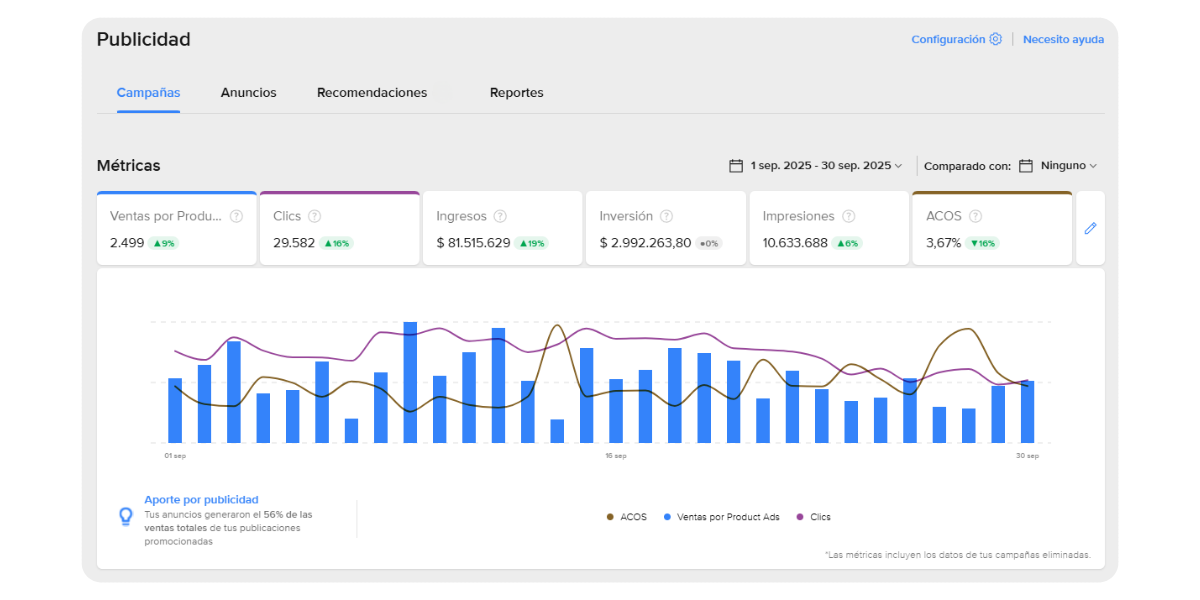1200x600 pixels.
Task: Click help icon next to Inversión
Action: point(666,216)
